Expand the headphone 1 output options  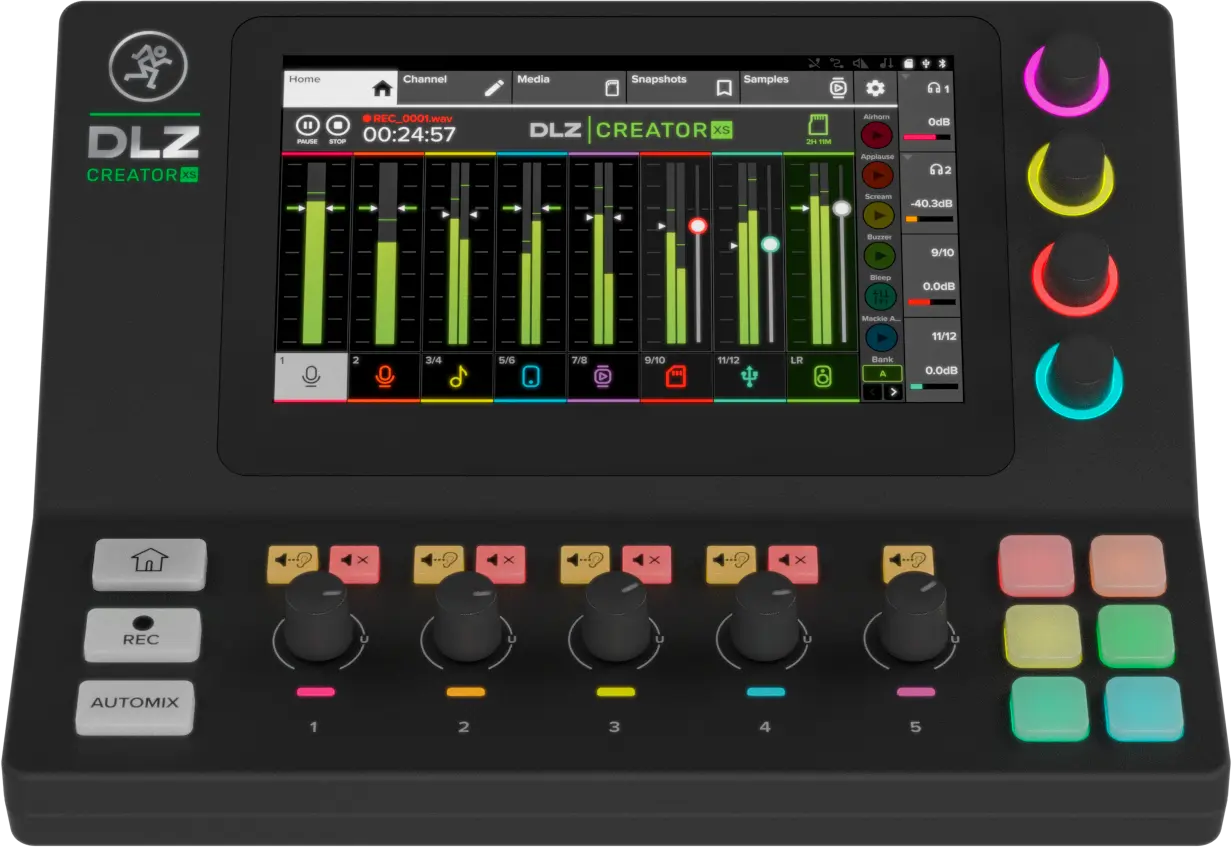(x=905, y=77)
